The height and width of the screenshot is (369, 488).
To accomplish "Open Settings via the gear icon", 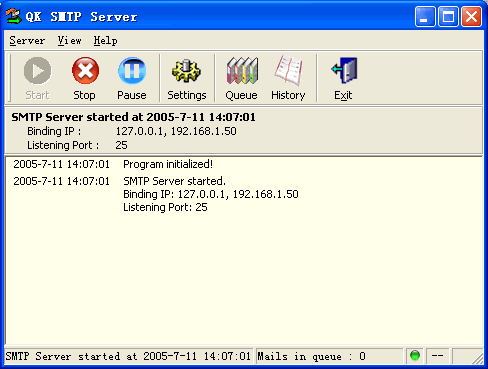I will tap(186, 71).
